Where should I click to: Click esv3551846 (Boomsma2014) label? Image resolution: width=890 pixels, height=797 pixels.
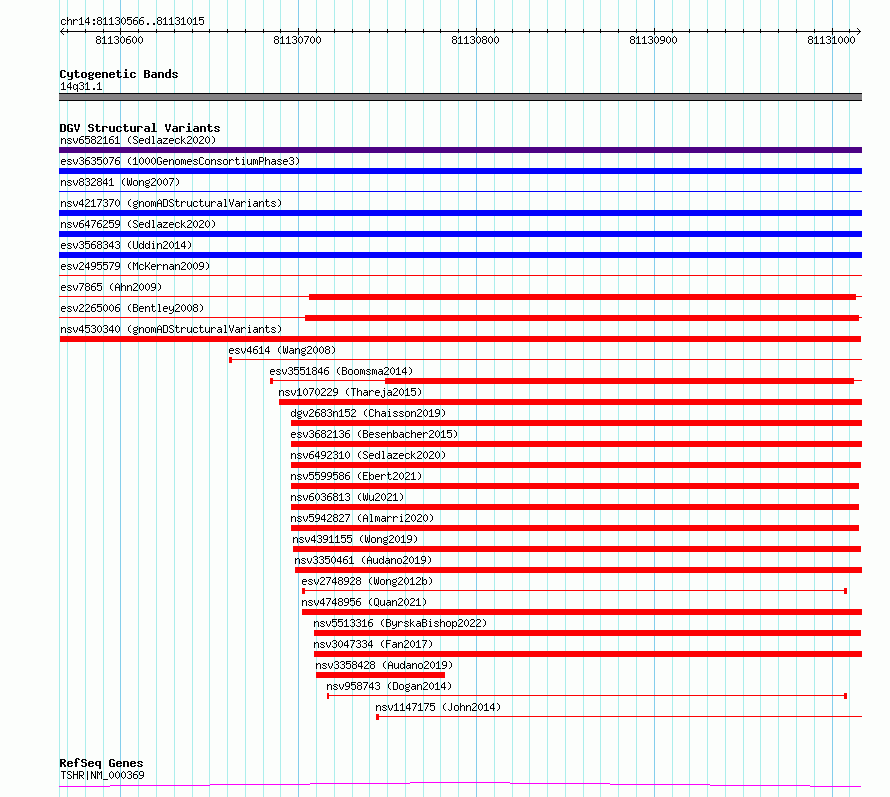[341, 371]
